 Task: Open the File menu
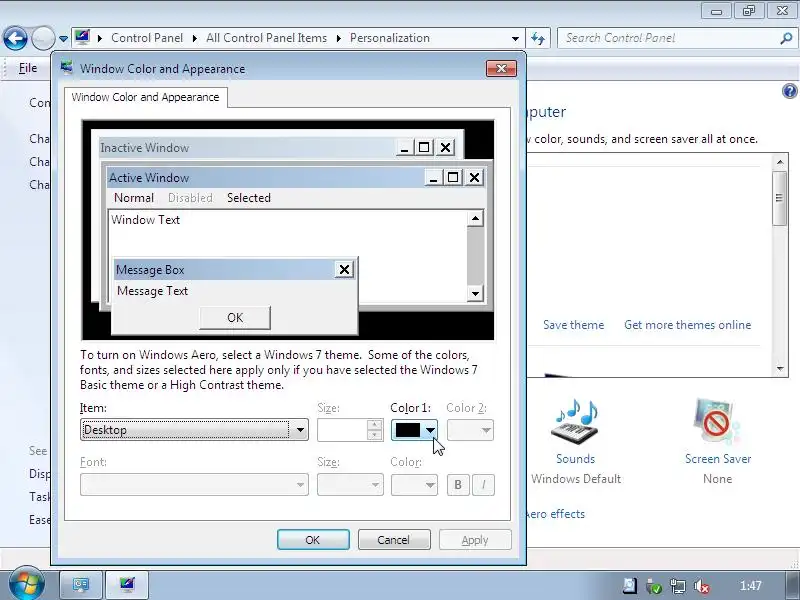tap(28, 68)
